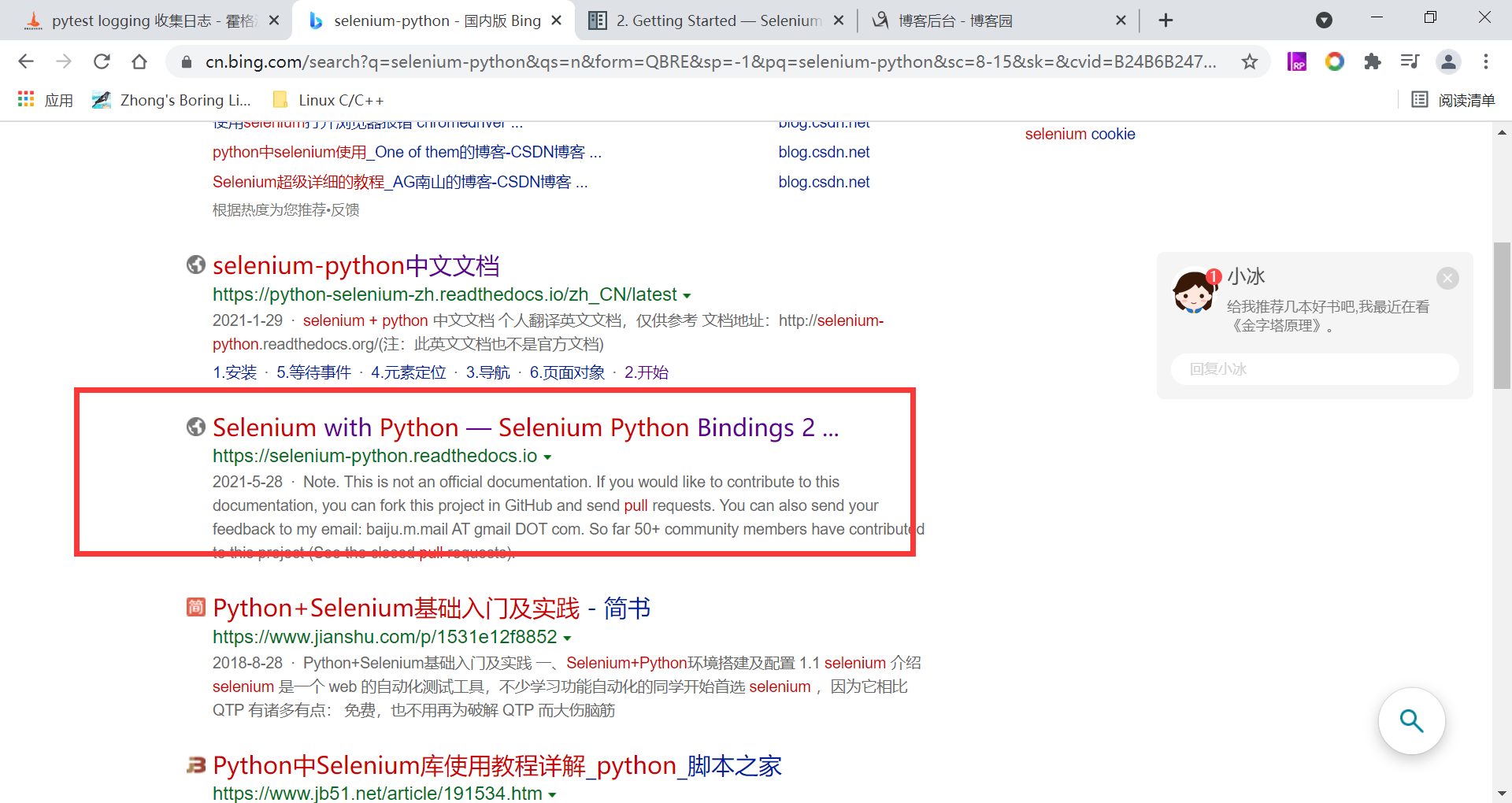Bookmark this page with the star icon
The image size is (1512, 803).
tap(1250, 61)
